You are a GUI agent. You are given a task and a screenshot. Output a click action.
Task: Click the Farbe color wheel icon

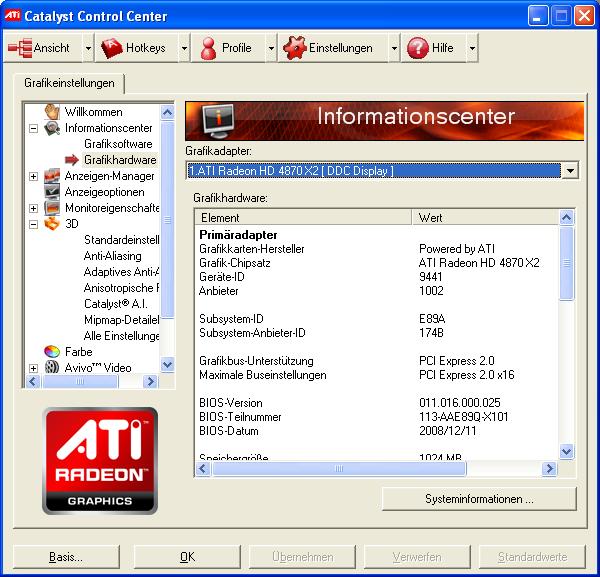point(52,351)
